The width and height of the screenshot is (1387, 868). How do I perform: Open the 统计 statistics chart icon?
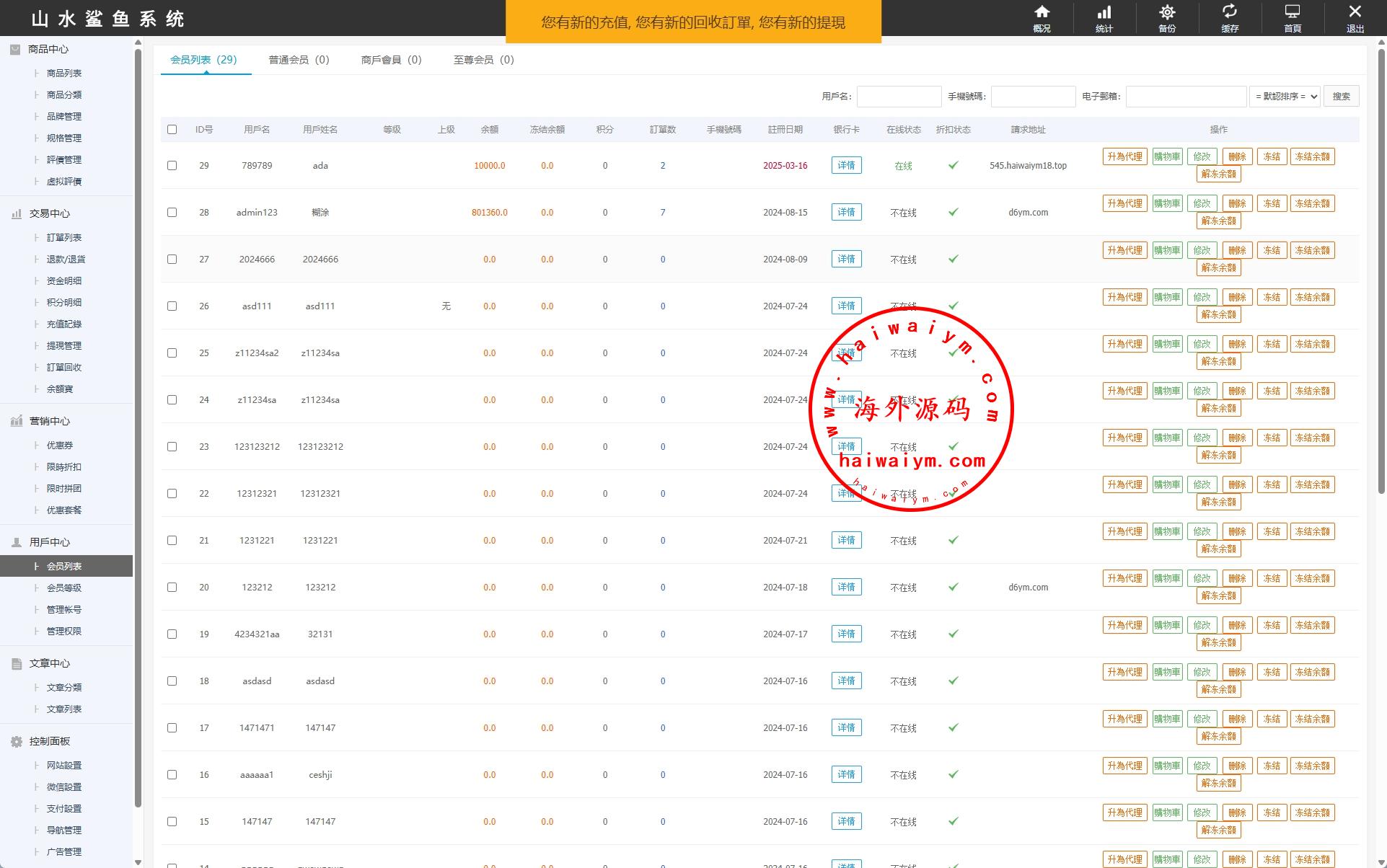pos(1104,13)
